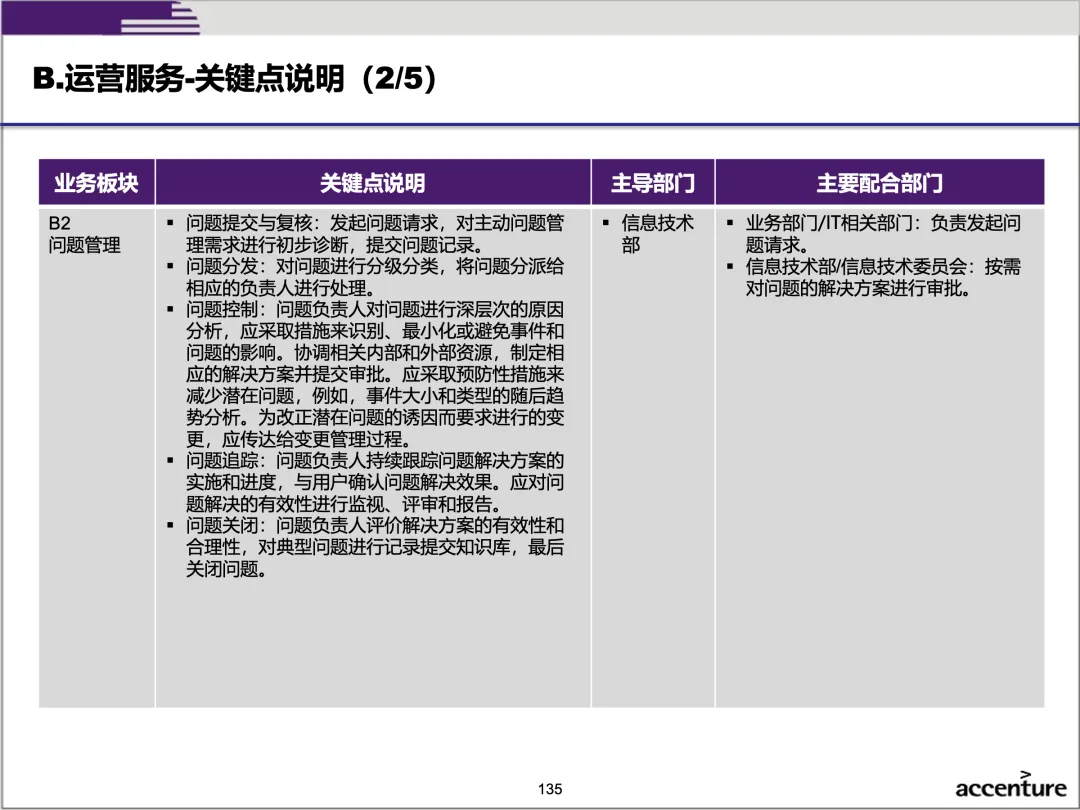Select the 主导部门 column header
Image resolution: width=1080 pixels, height=810 pixels.
coord(652,183)
